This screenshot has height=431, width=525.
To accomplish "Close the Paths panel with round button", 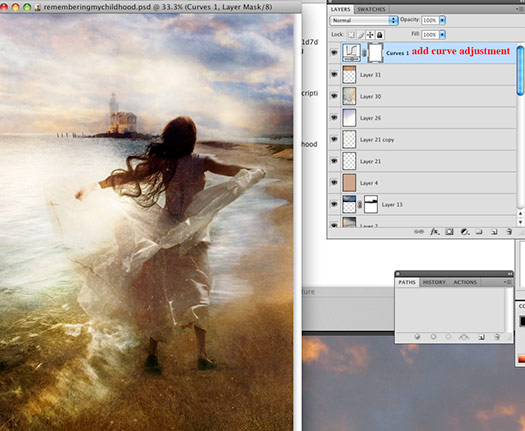I will [399, 274].
